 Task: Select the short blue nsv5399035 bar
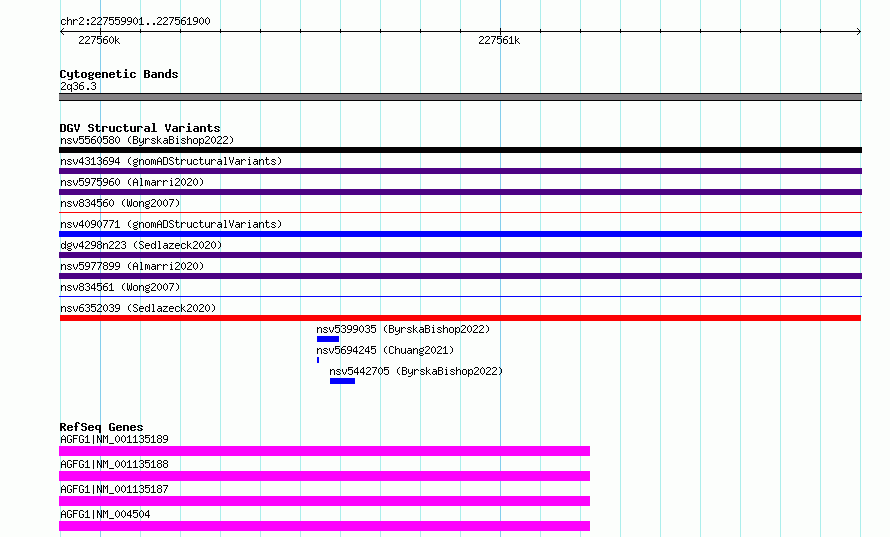click(328, 339)
